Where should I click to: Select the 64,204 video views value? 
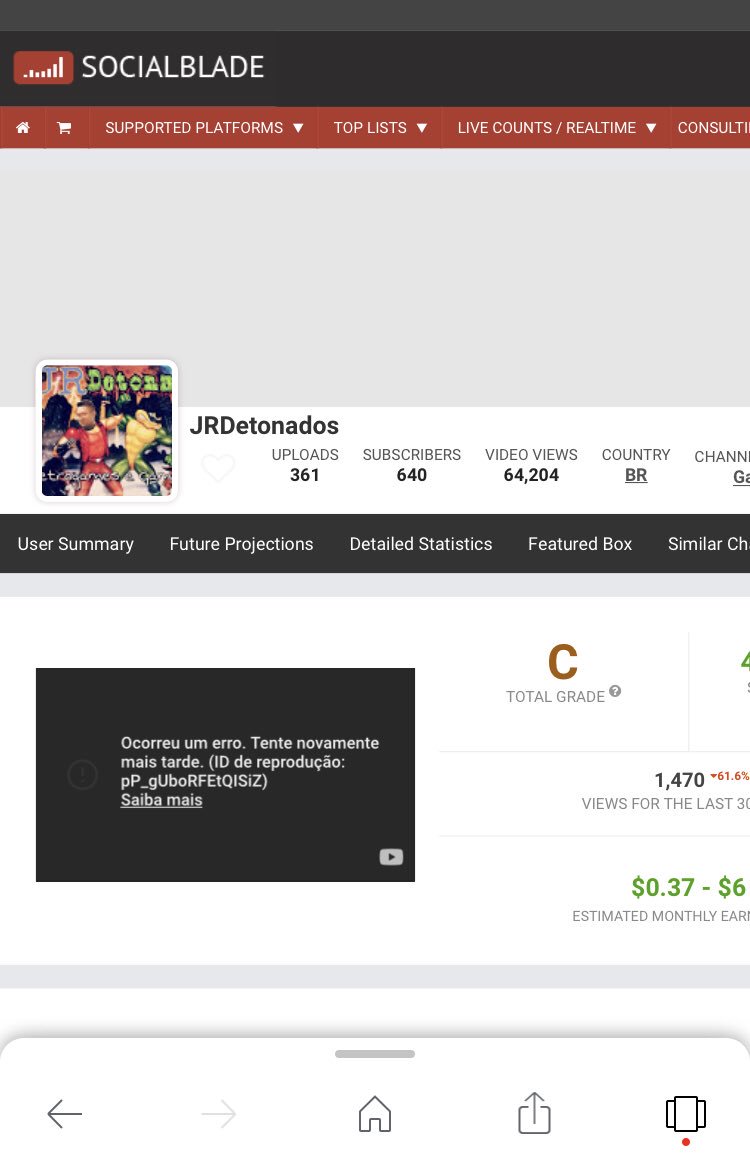[x=531, y=475]
